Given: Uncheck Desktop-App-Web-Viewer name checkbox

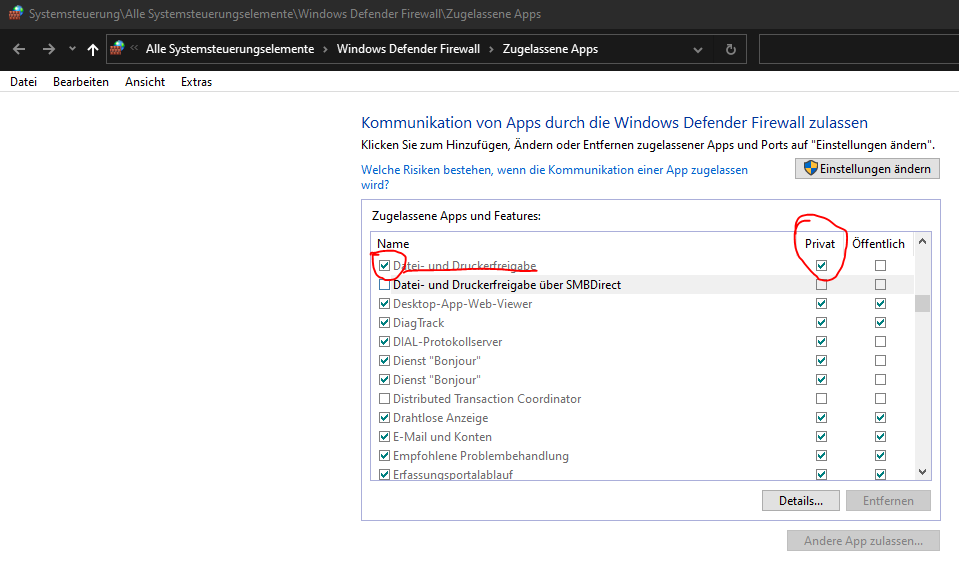Looking at the screenshot, I should coord(384,303).
